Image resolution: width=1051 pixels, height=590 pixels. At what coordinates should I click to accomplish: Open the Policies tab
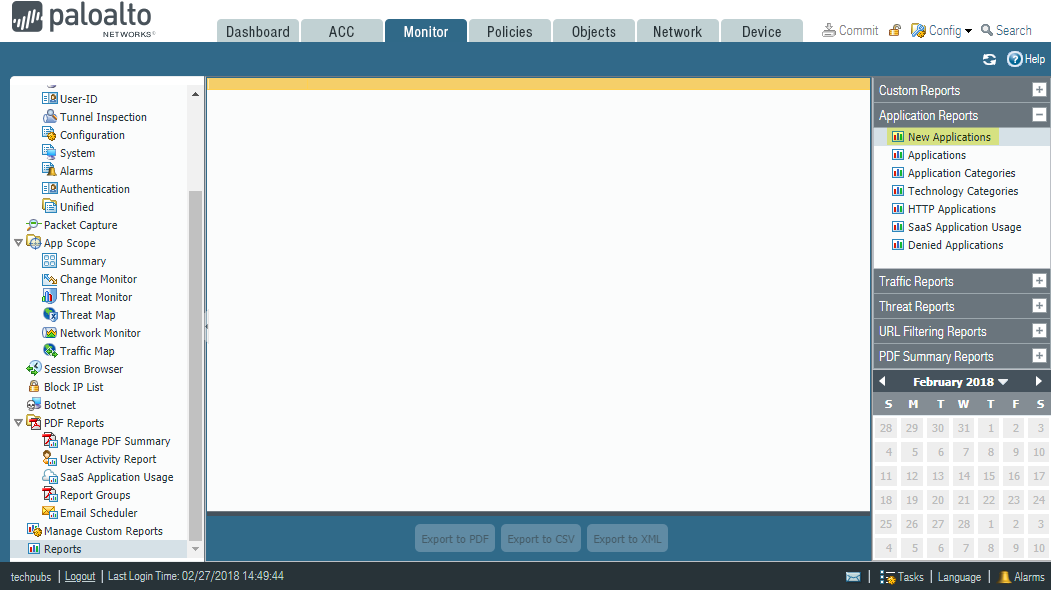pos(509,32)
